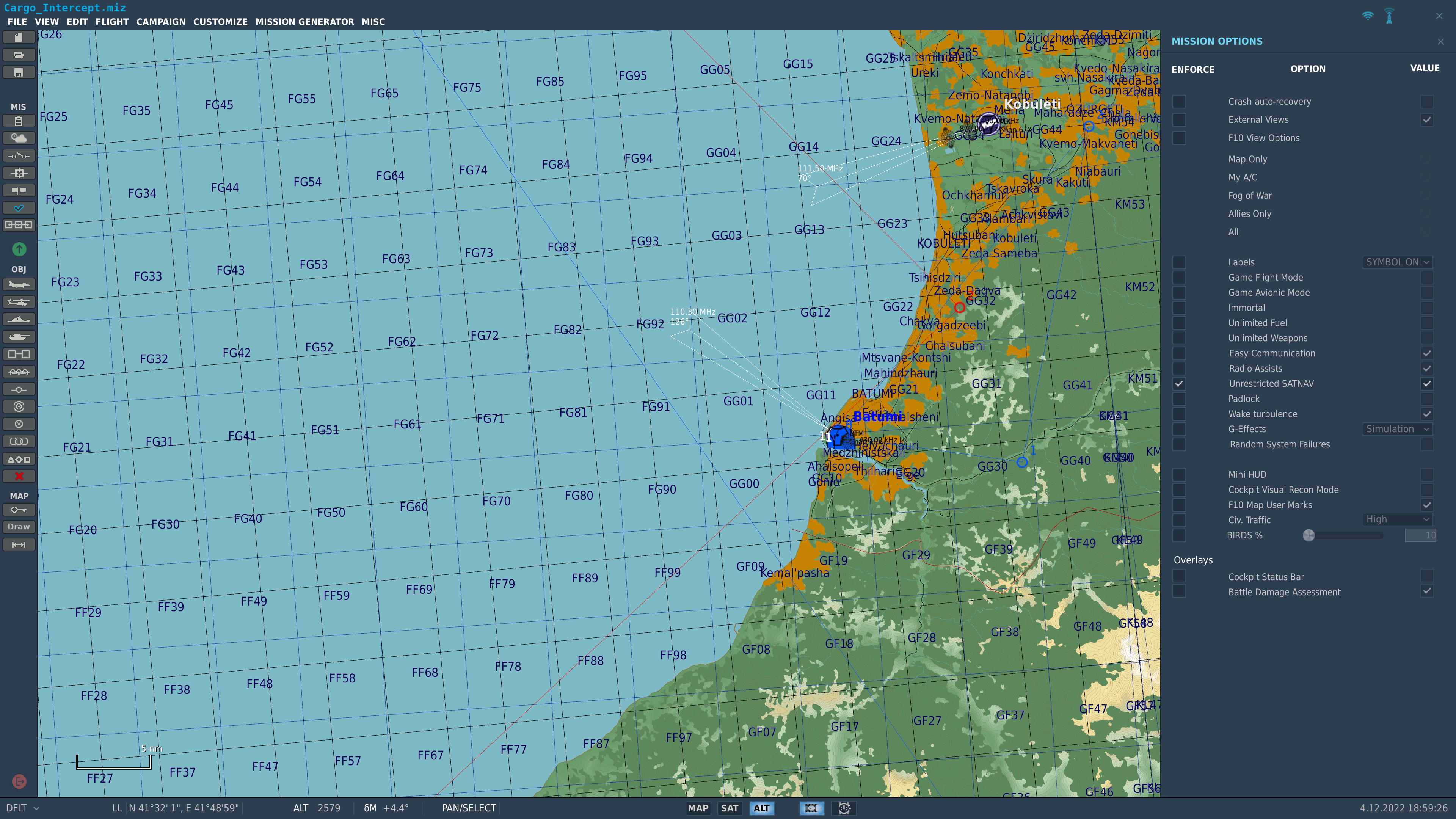Open the CAMPAIGN menu
The height and width of the screenshot is (819, 1456).
point(160,22)
